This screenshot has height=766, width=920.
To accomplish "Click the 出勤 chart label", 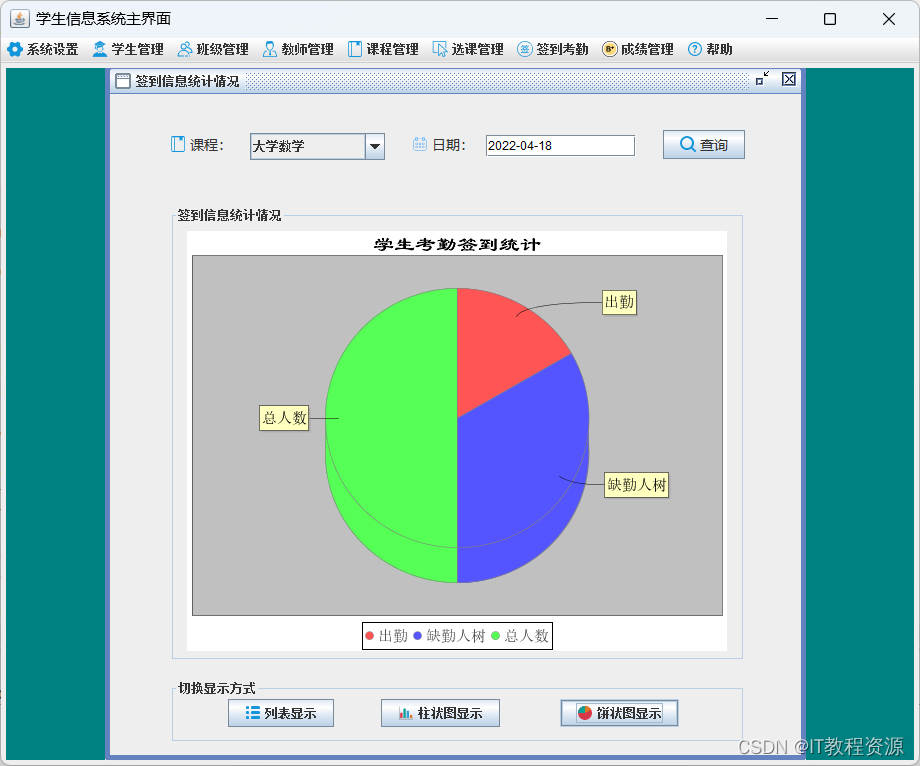I will (620, 303).
